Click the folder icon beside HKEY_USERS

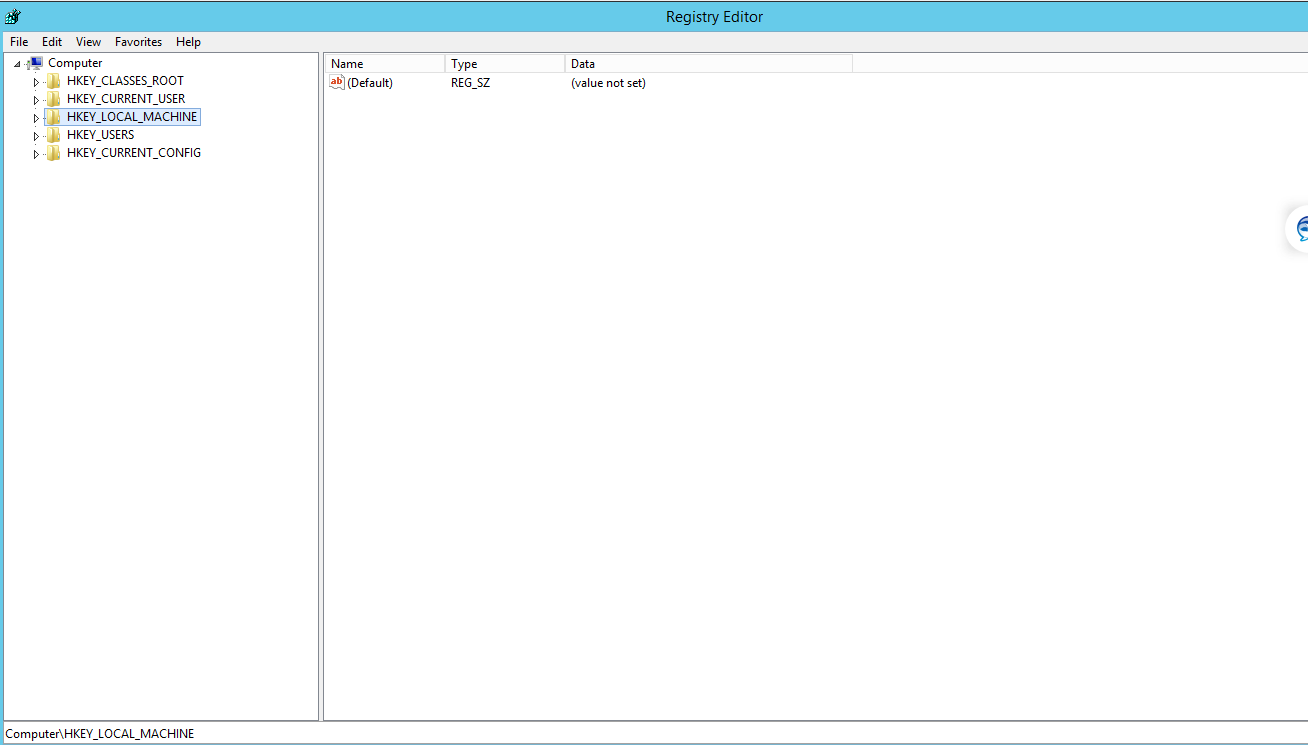point(53,134)
